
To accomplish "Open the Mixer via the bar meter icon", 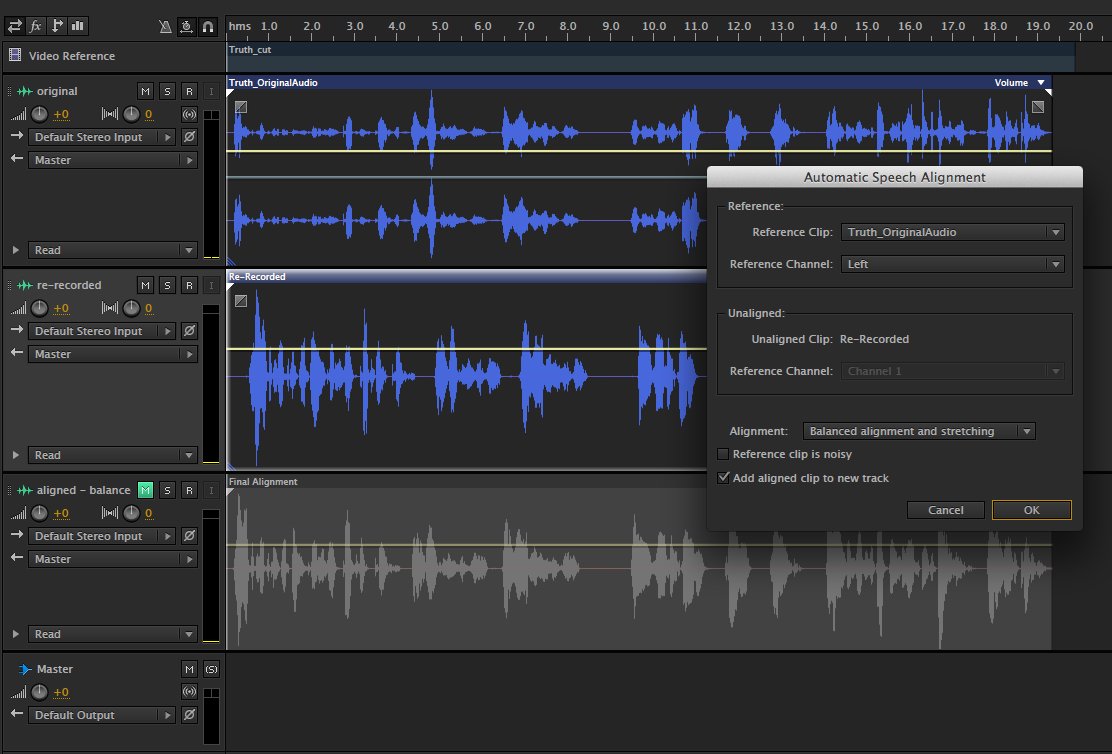I will 78,26.
